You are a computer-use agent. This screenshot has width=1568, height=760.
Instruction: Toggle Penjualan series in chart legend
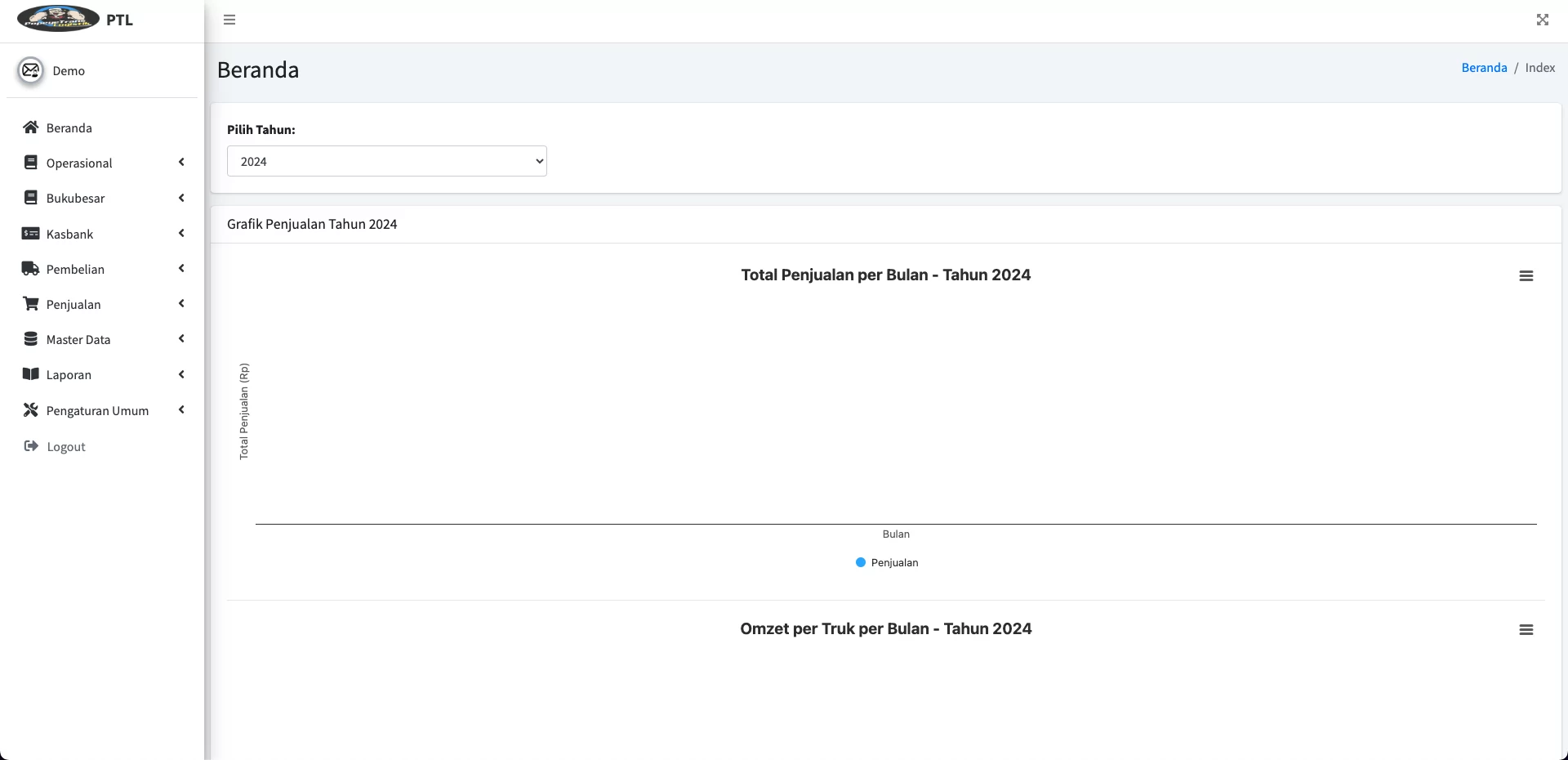[887, 562]
